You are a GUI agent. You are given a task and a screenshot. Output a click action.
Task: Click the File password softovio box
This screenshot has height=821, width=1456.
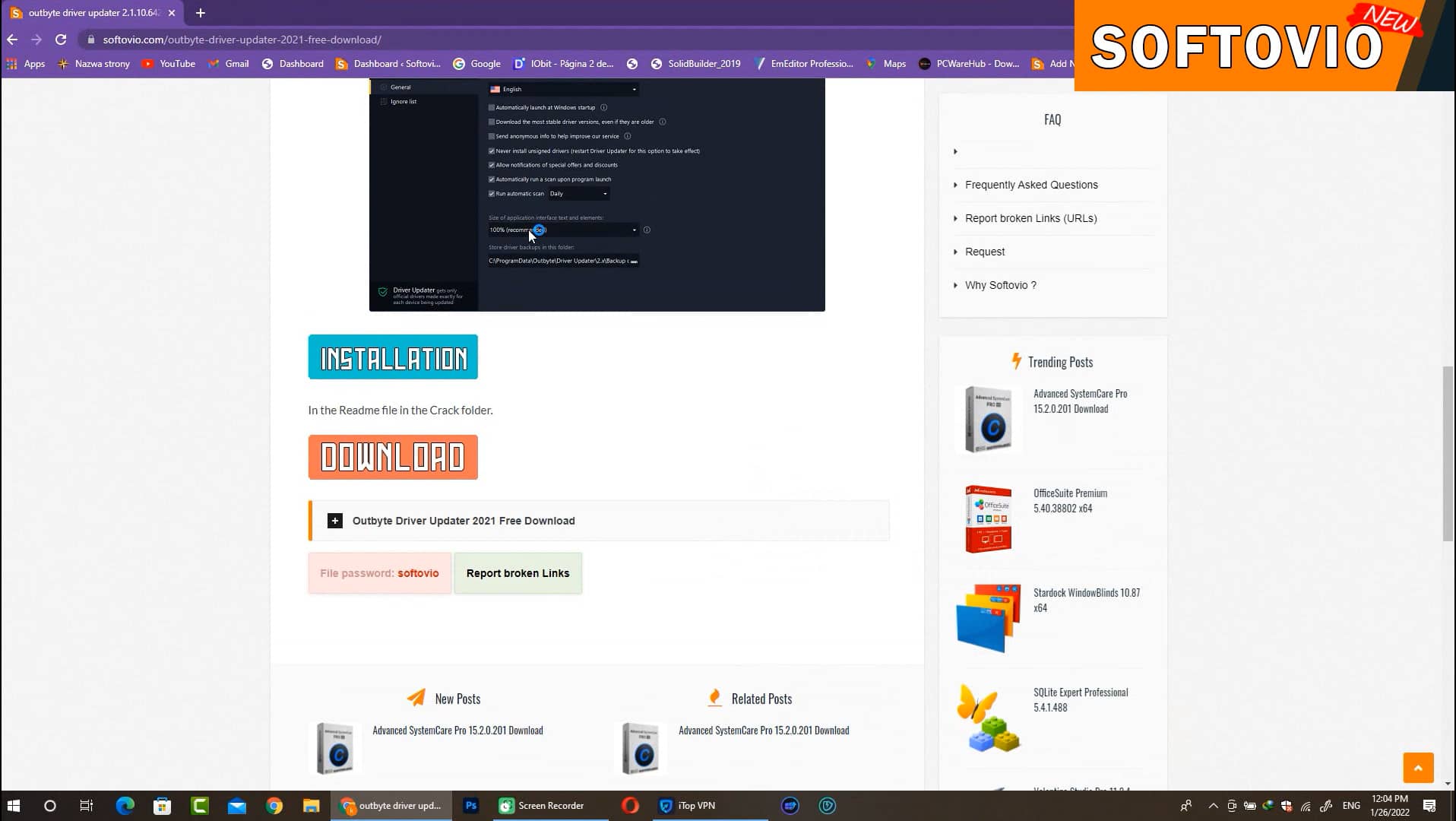point(379,573)
